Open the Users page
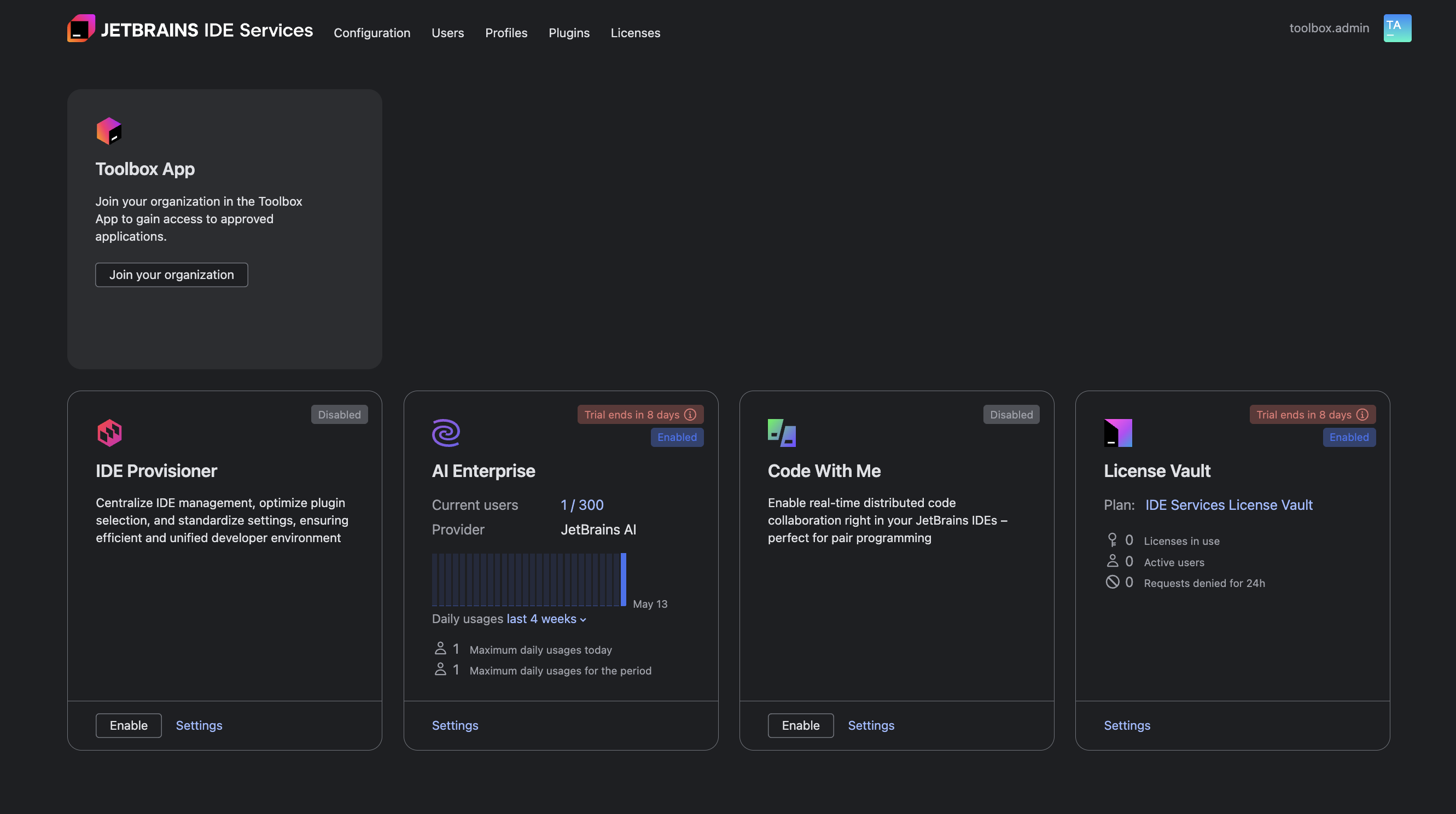This screenshot has height=814, width=1456. (447, 33)
